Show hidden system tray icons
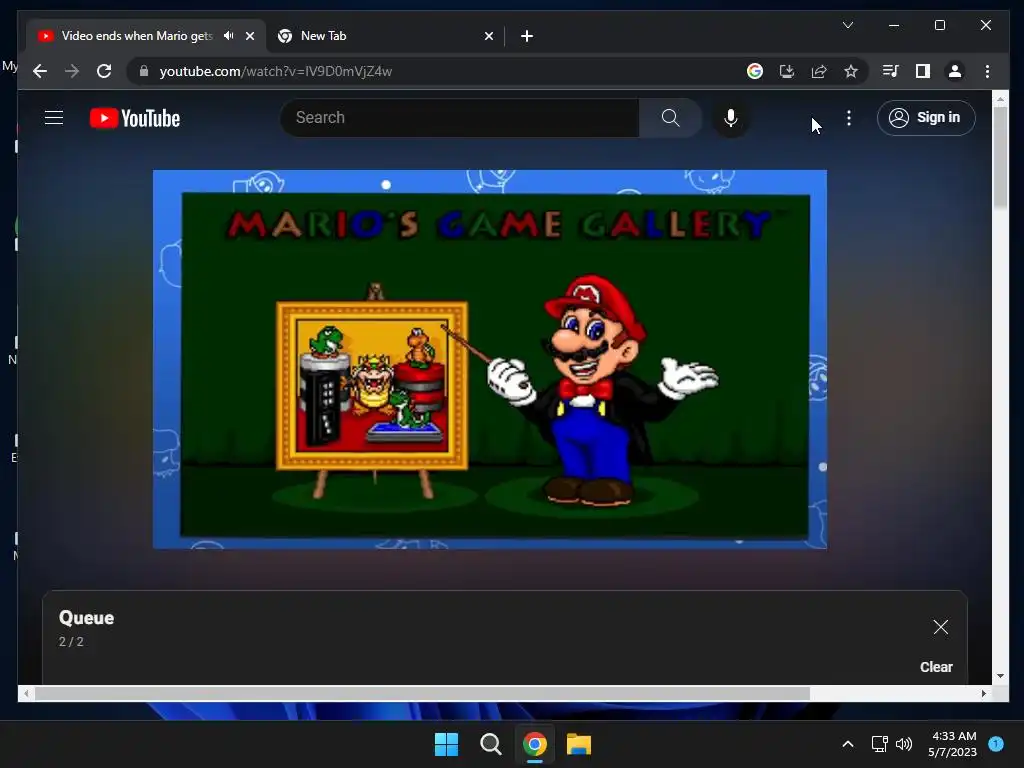 [848, 744]
